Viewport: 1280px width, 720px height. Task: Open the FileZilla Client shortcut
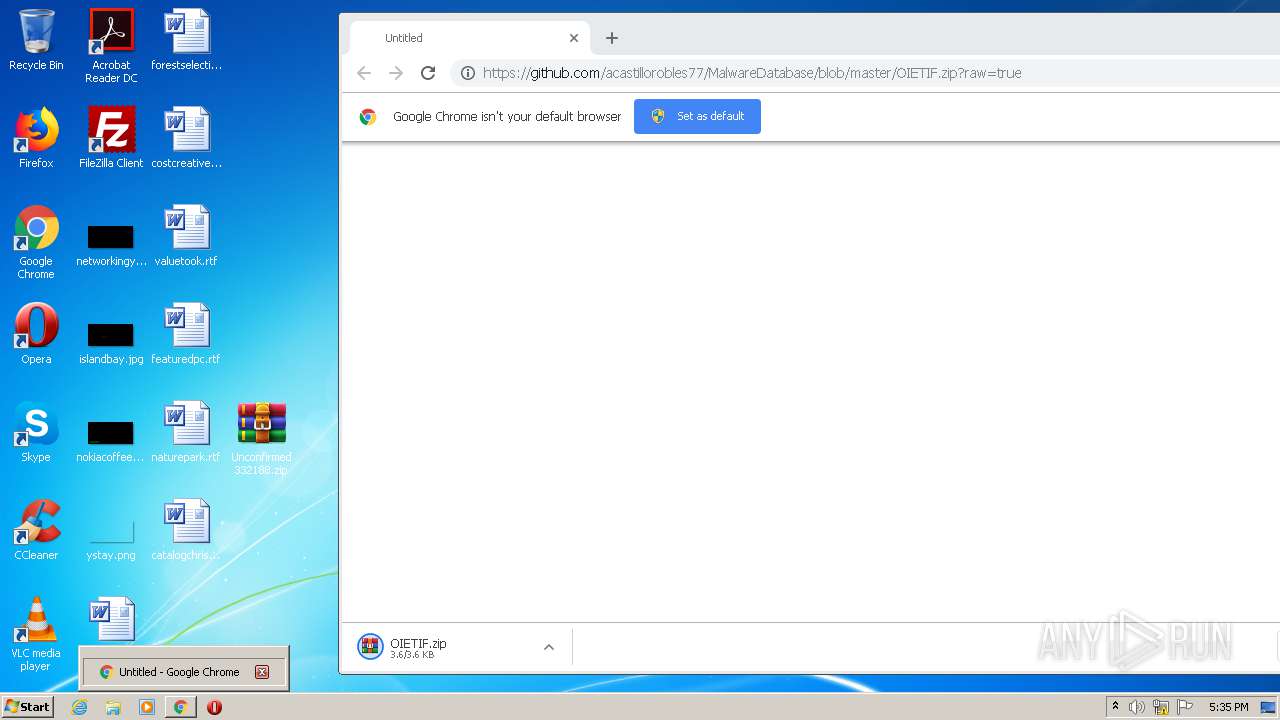coord(111,138)
